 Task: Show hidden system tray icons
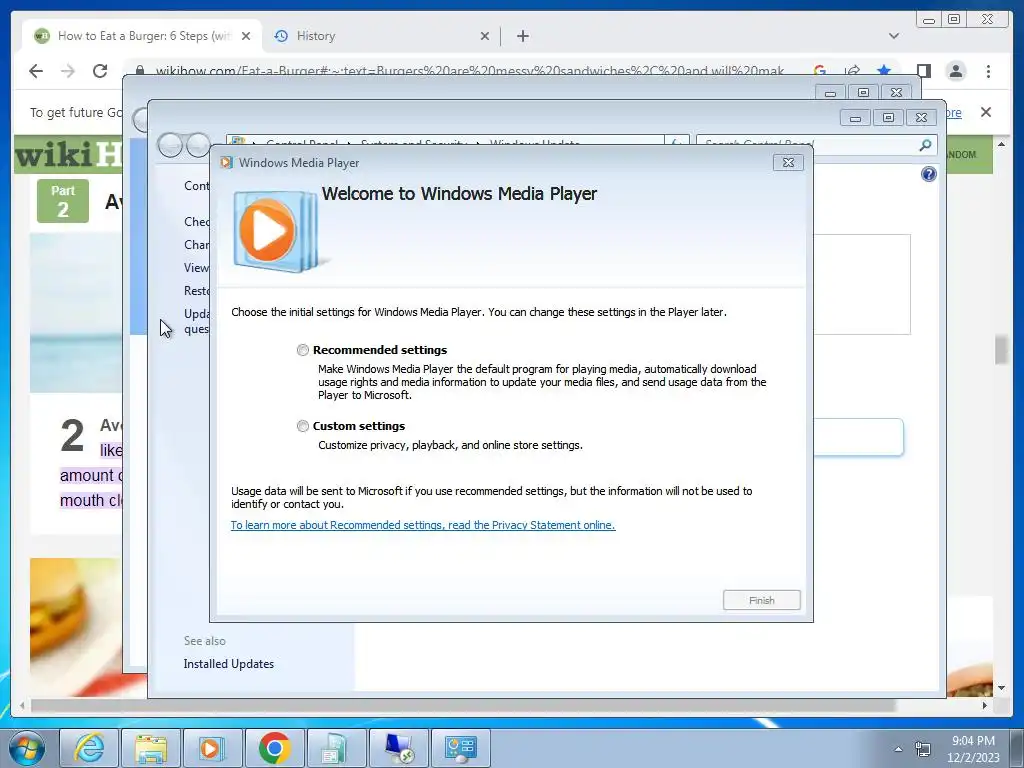click(x=898, y=749)
